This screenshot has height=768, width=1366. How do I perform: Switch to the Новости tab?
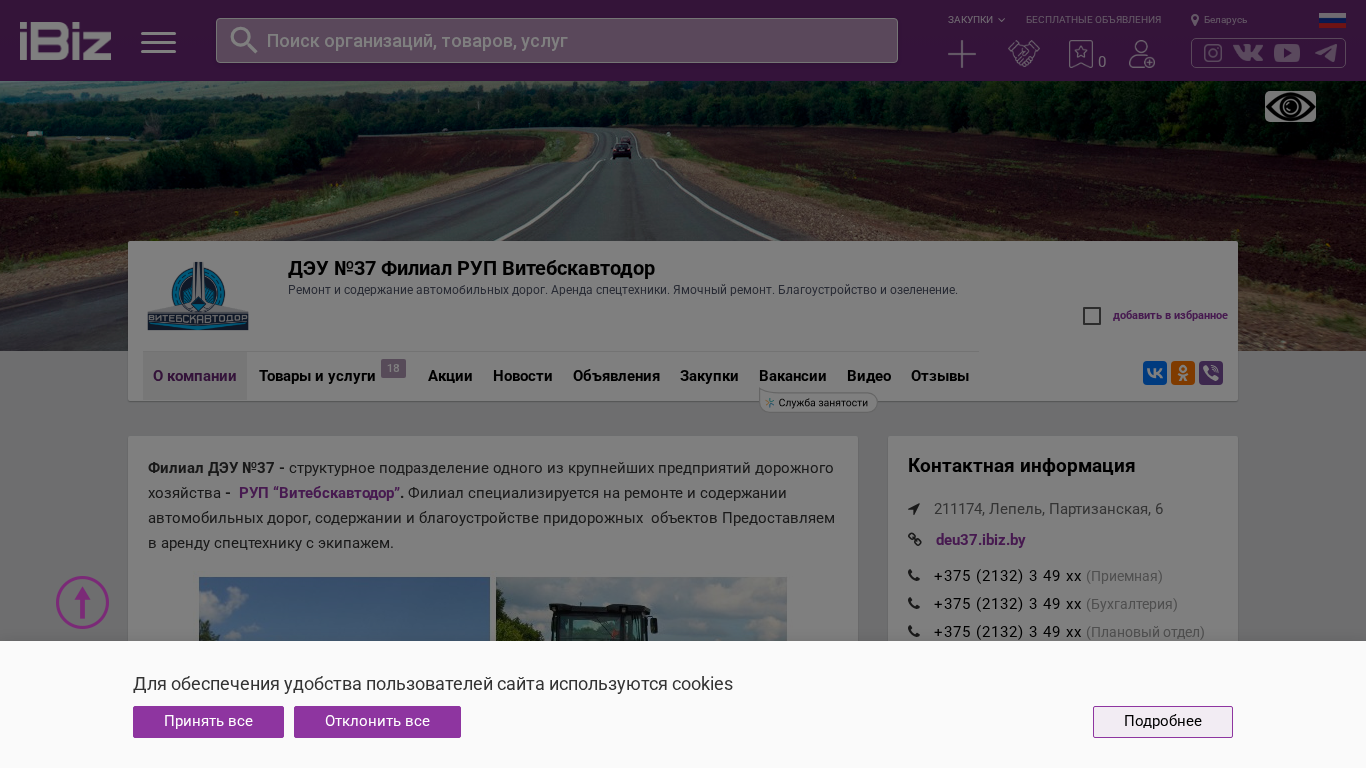pyautogui.click(x=523, y=376)
